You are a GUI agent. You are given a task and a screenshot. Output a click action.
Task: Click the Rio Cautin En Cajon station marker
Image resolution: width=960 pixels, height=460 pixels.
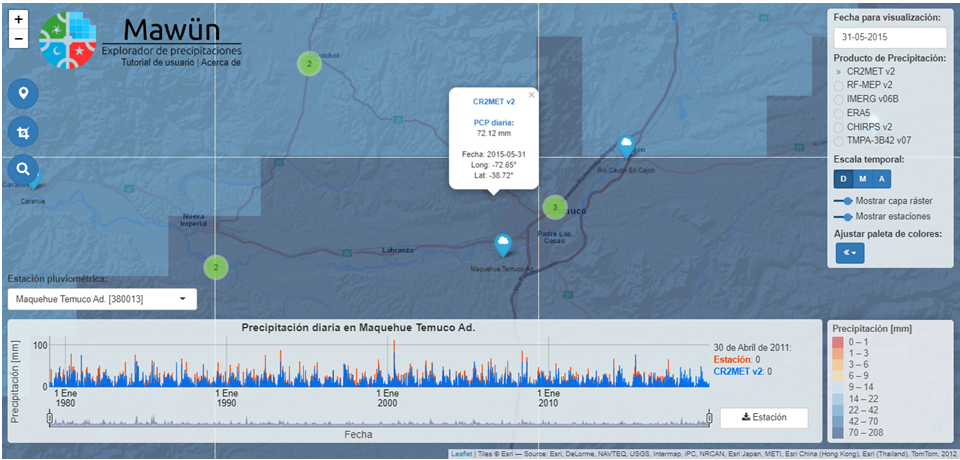(x=626, y=146)
